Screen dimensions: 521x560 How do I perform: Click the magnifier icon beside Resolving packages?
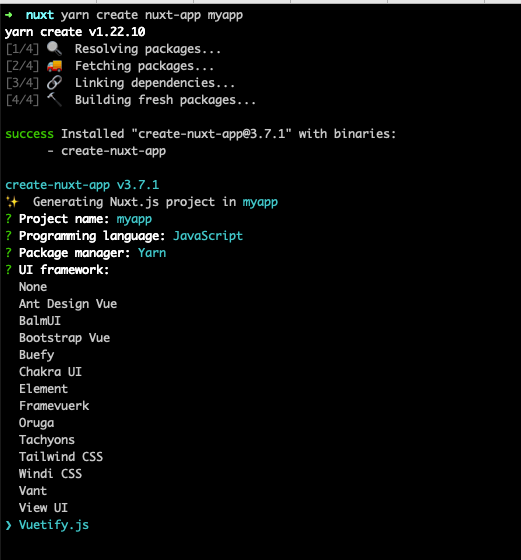(x=54, y=49)
